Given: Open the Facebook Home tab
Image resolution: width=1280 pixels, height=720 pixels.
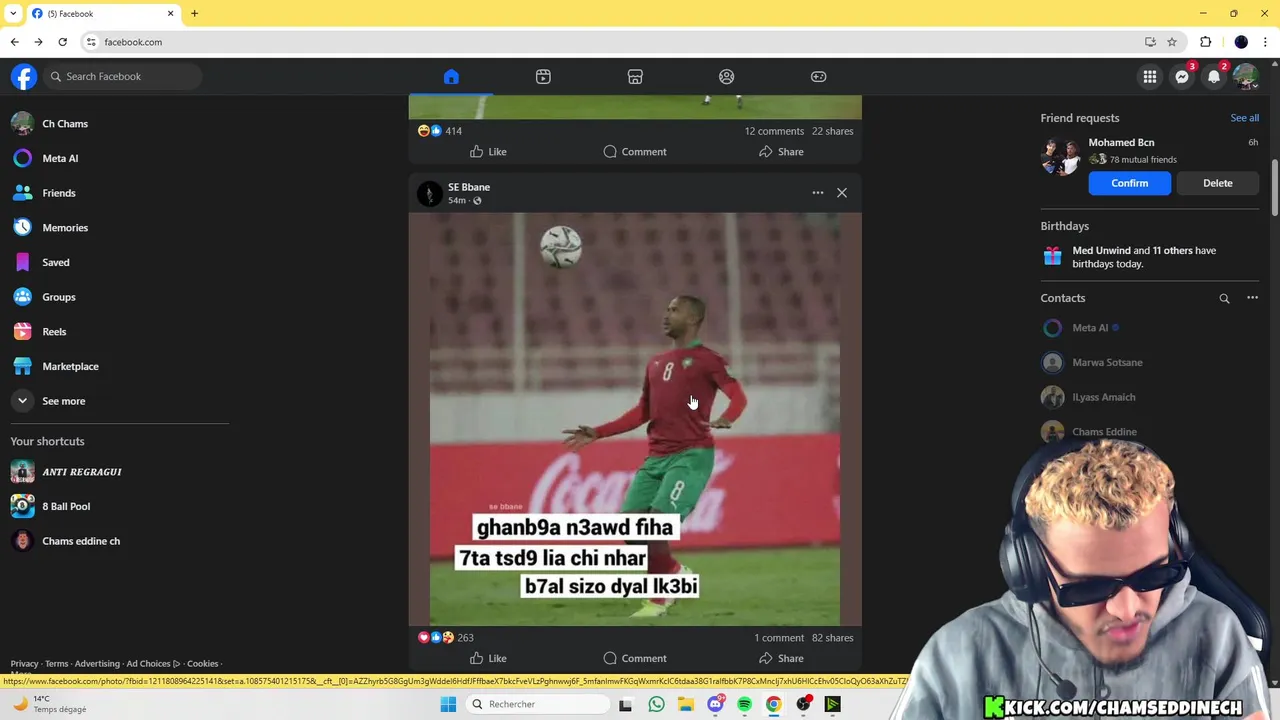Looking at the screenshot, I should point(451,77).
